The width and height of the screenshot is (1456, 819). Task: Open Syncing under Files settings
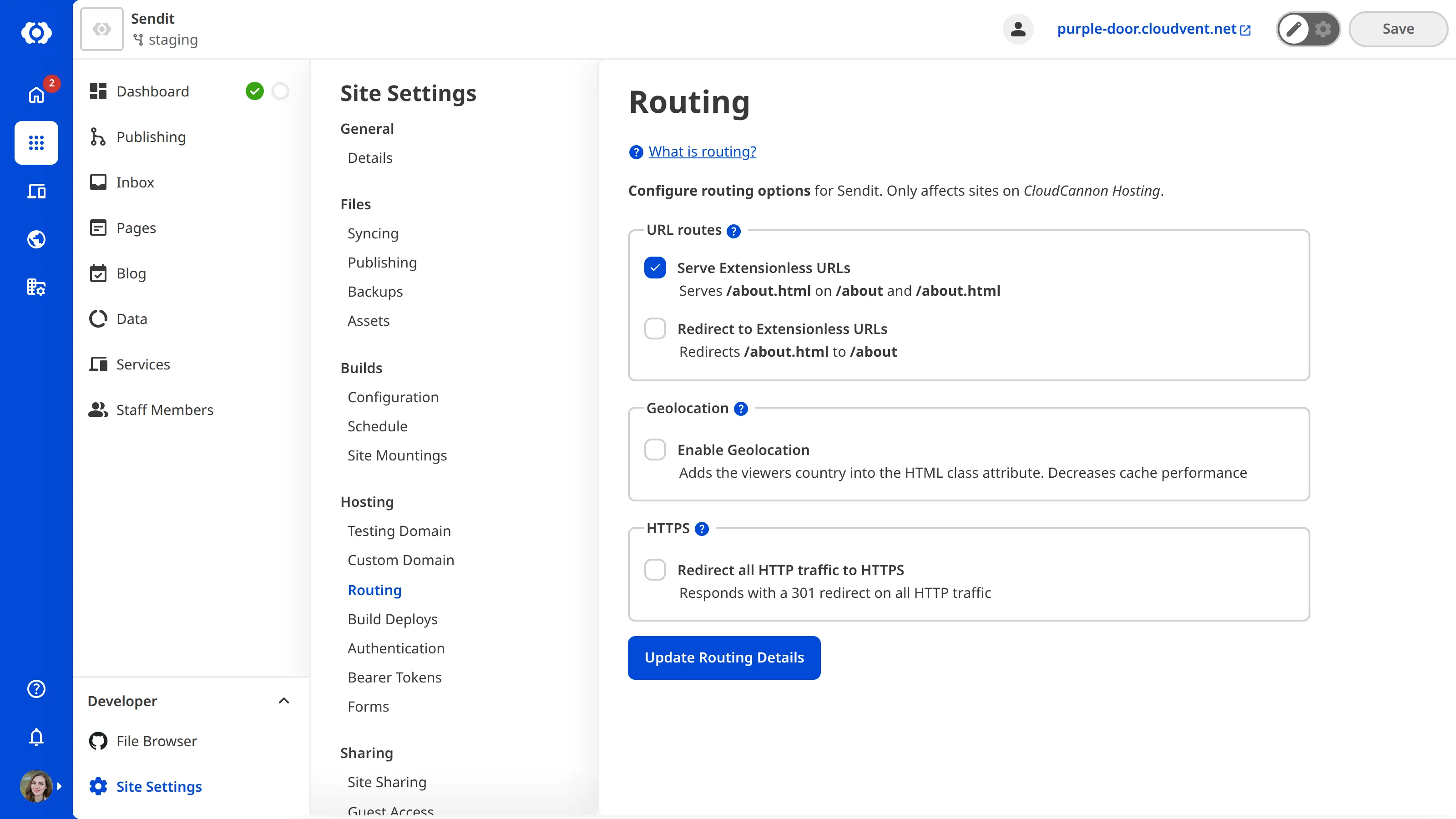coord(373,233)
